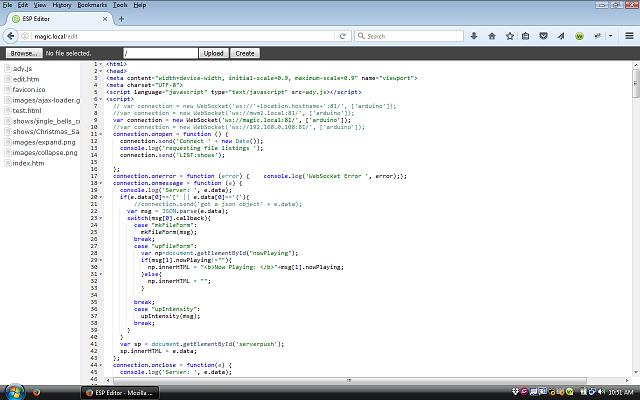Fold the switch statement at line 23

click(x=101, y=218)
